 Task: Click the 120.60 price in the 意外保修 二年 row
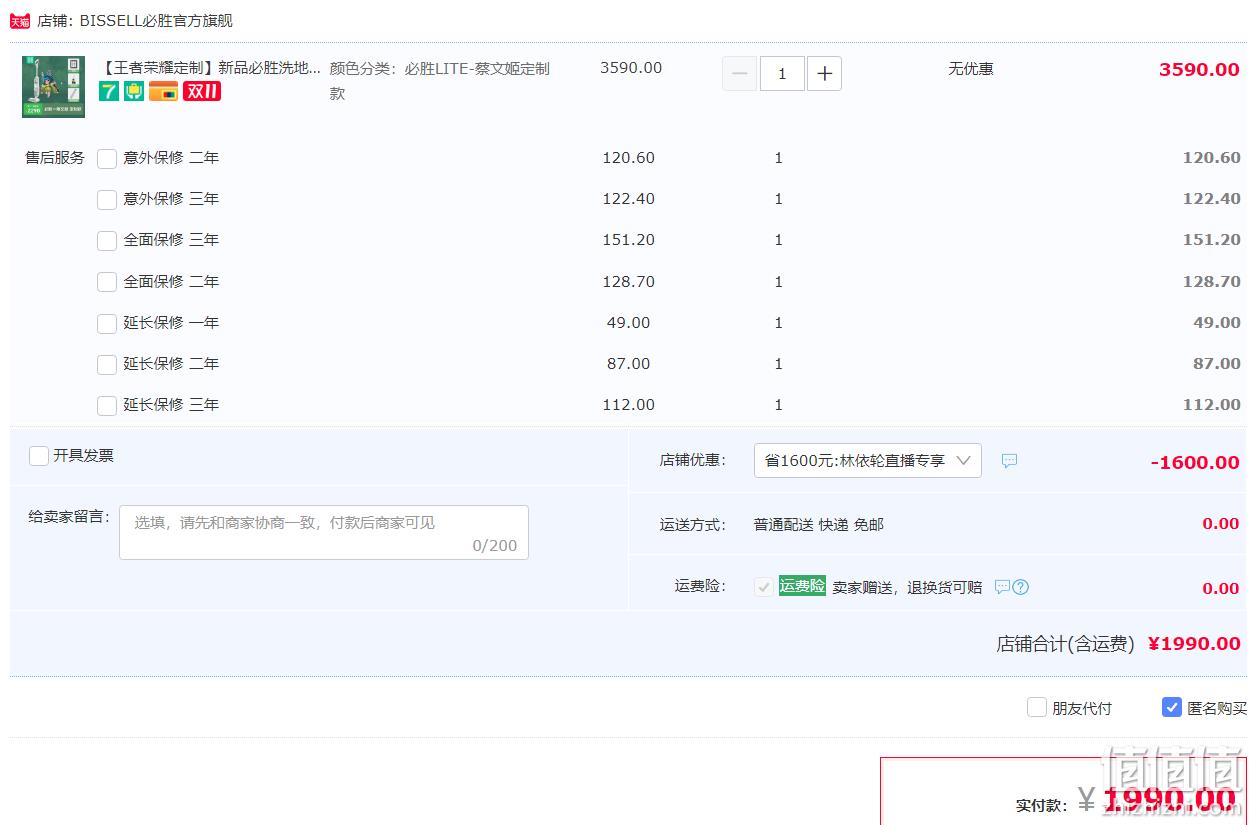(x=628, y=158)
